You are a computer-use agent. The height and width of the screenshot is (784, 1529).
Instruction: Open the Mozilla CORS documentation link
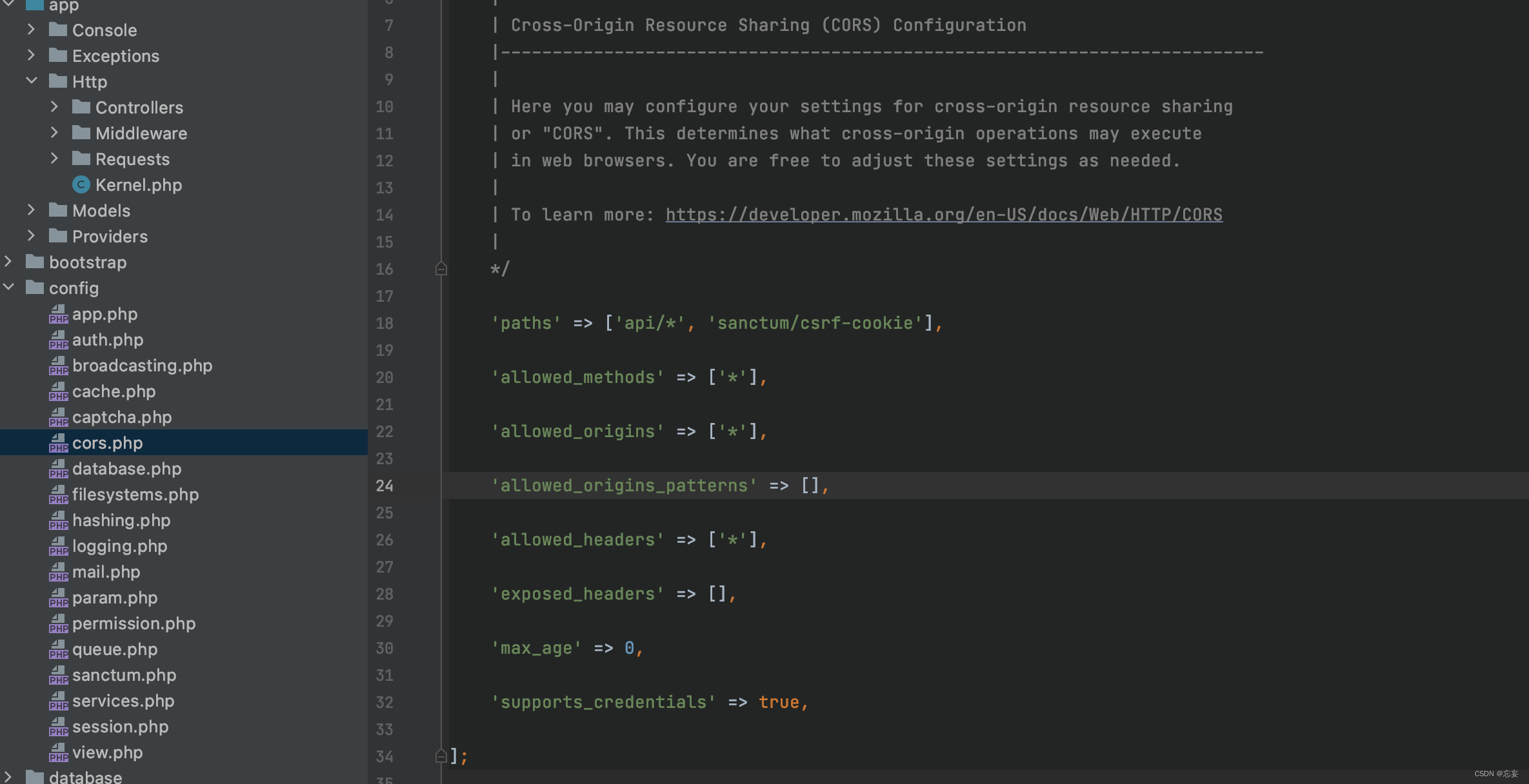(943, 215)
